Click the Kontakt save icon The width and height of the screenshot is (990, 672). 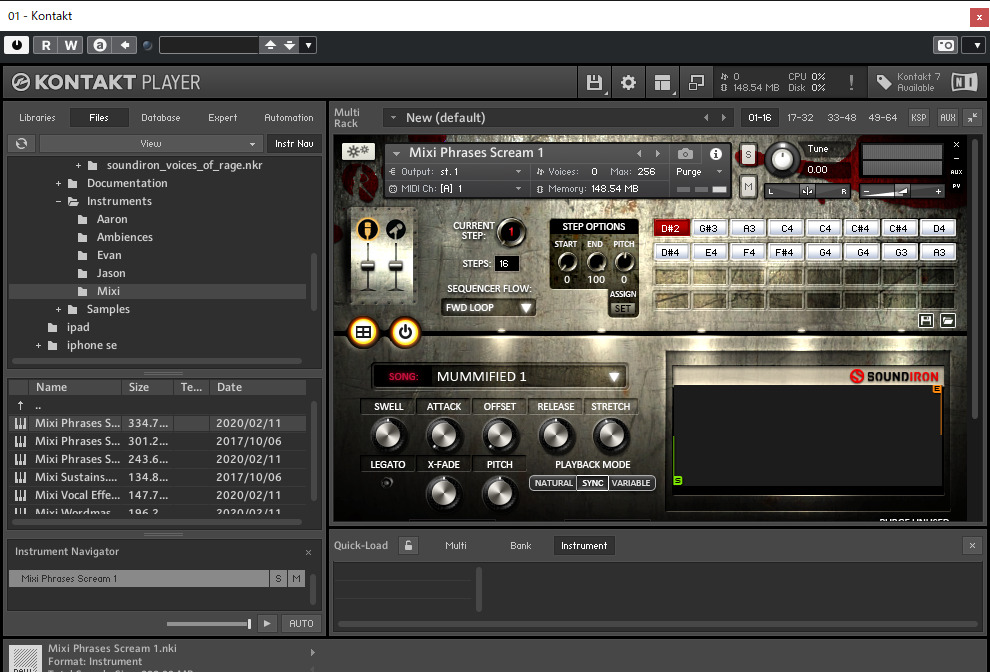[x=594, y=82]
